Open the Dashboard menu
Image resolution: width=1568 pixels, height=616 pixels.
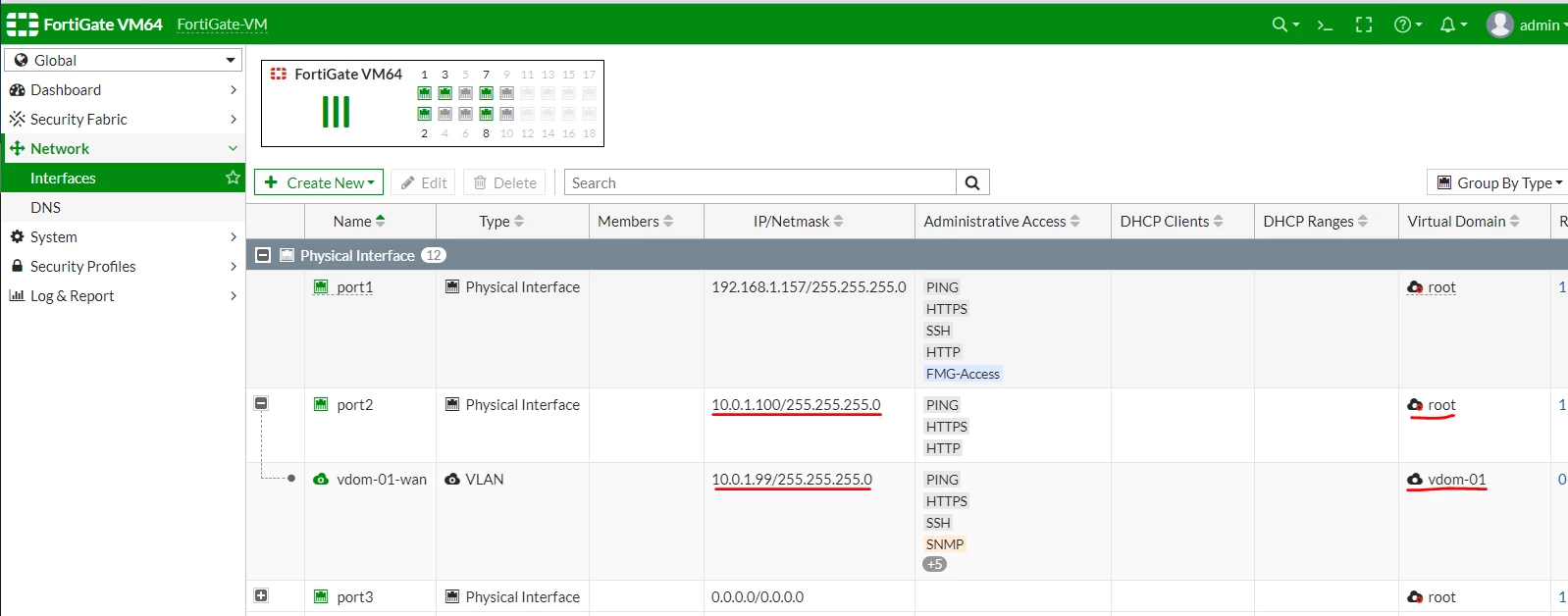pos(123,89)
